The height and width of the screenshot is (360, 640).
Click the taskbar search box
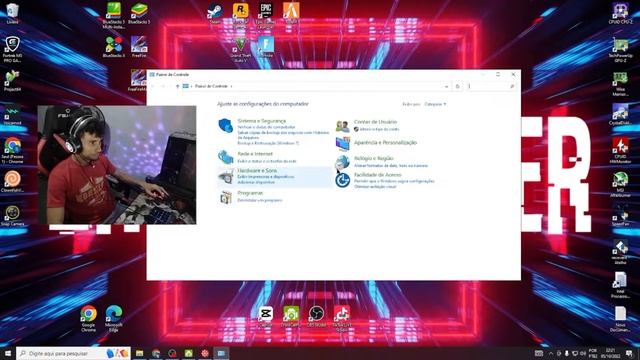click(73, 353)
